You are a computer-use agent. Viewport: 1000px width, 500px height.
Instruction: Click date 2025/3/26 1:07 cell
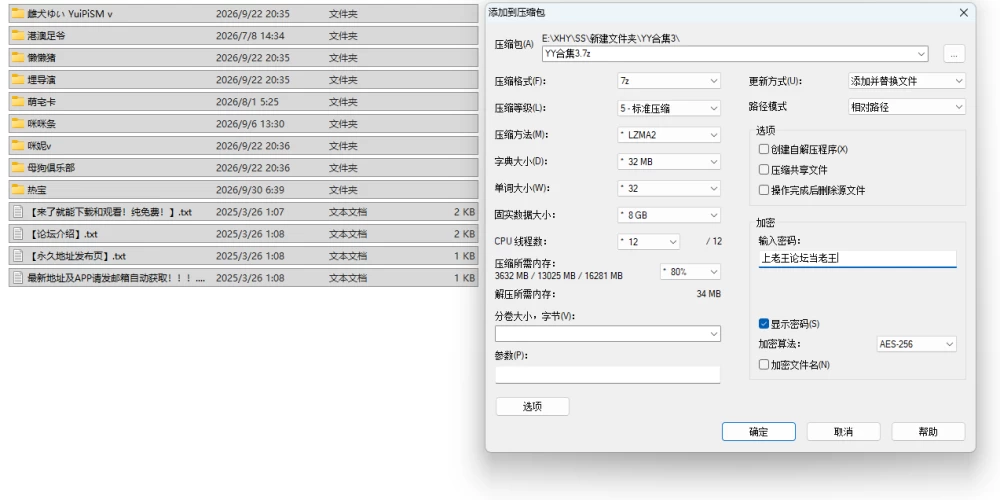tap(250, 212)
